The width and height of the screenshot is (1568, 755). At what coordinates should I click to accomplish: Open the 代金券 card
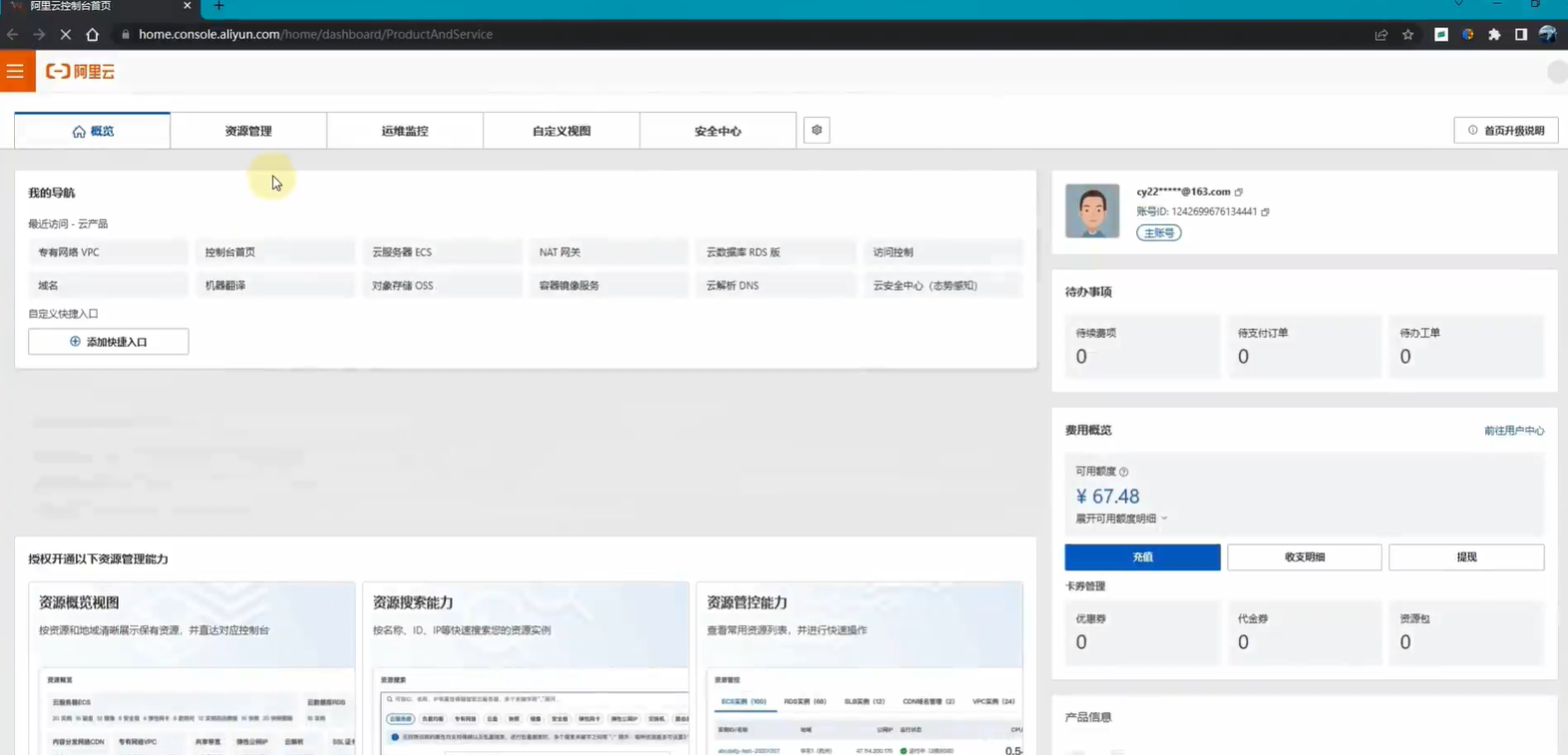coord(1305,631)
